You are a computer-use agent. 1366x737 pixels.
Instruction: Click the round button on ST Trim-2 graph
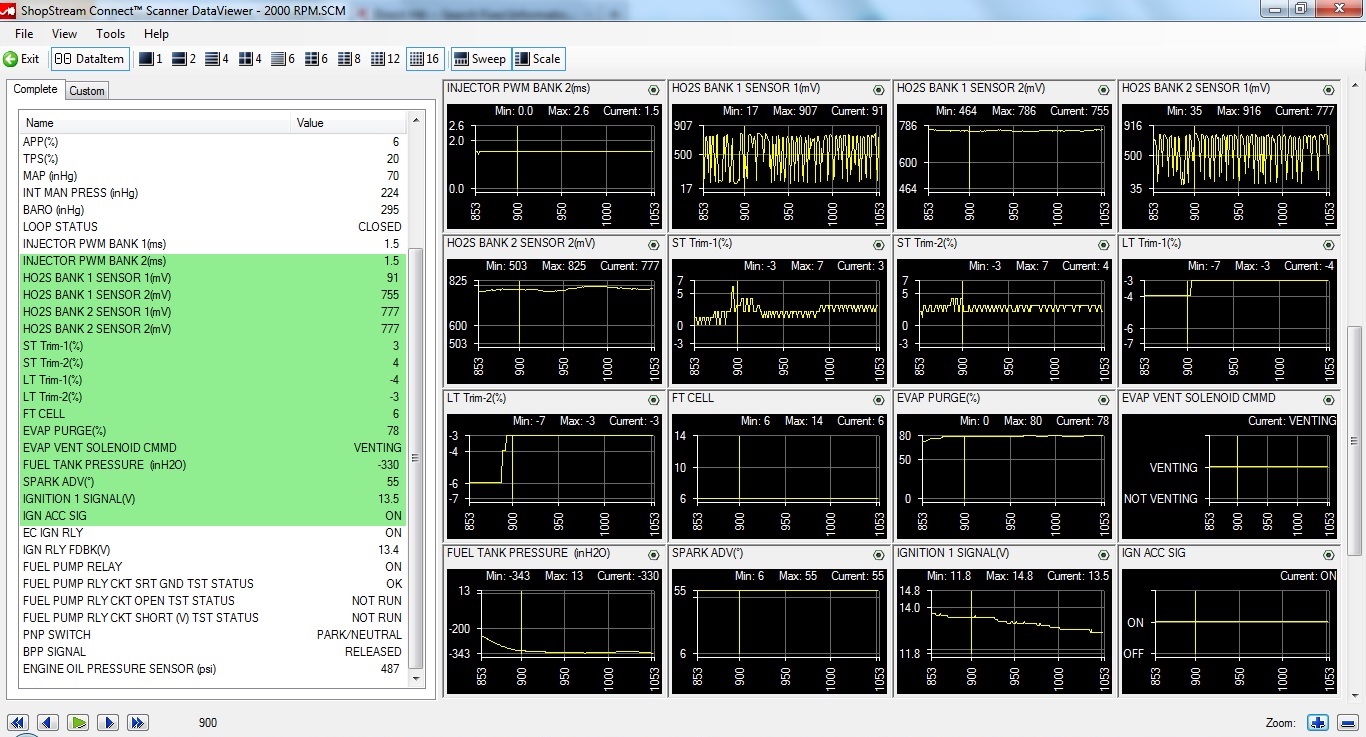pyautogui.click(x=1103, y=245)
